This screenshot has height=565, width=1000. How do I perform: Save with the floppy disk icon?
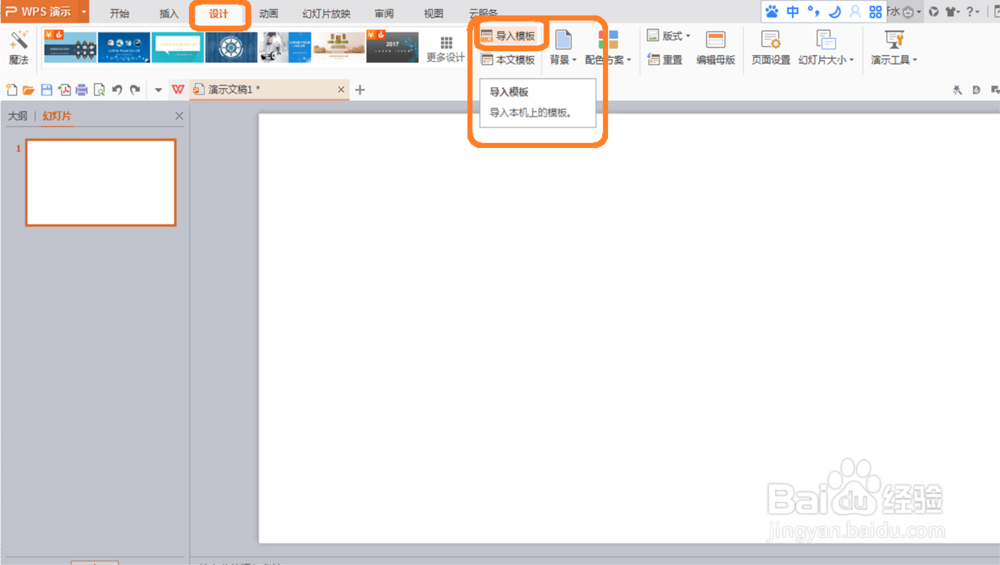(47, 90)
